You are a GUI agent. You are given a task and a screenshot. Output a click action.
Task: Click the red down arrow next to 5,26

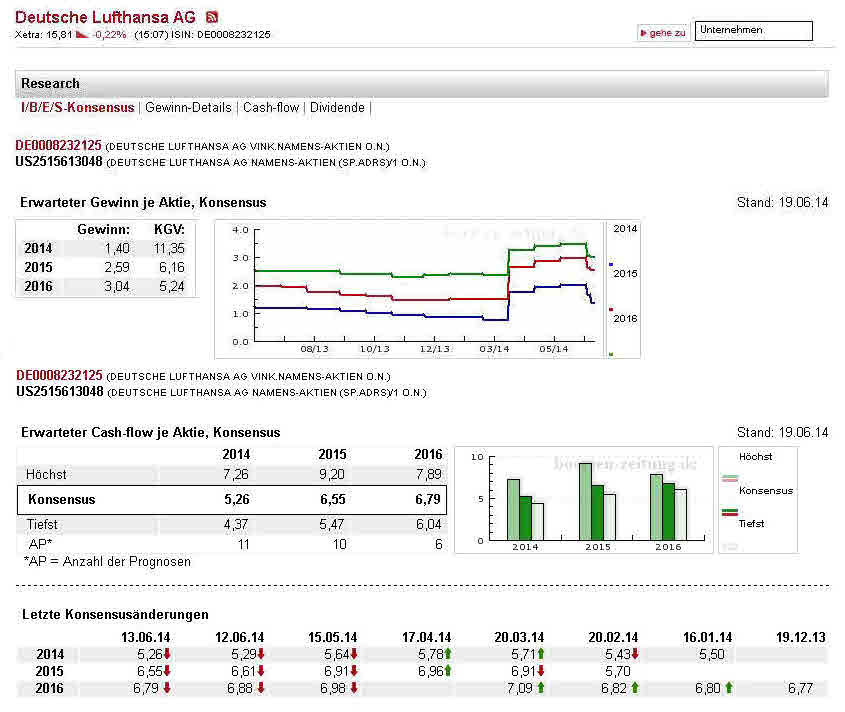click(x=167, y=654)
